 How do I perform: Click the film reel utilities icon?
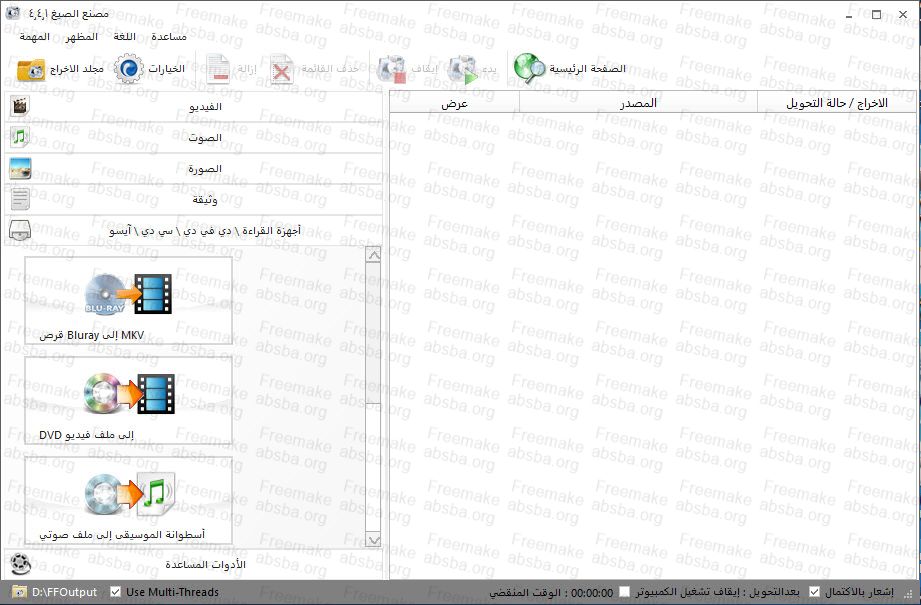21,564
